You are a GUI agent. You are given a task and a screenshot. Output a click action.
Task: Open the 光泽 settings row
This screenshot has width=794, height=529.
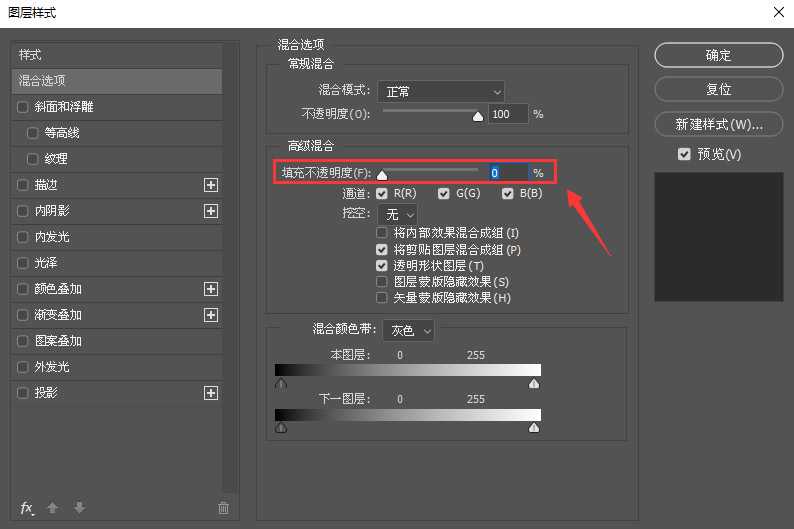tap(116, 263)
